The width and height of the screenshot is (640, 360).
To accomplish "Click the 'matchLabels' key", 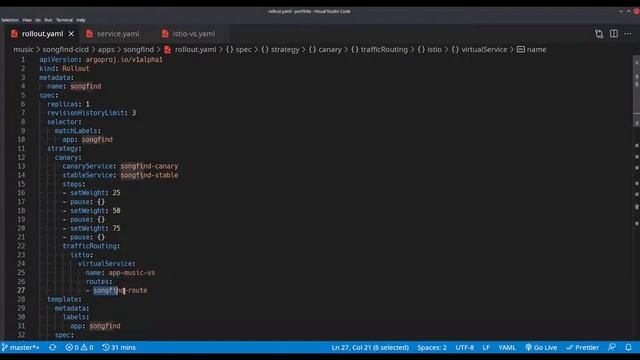I will pos(76,131).
